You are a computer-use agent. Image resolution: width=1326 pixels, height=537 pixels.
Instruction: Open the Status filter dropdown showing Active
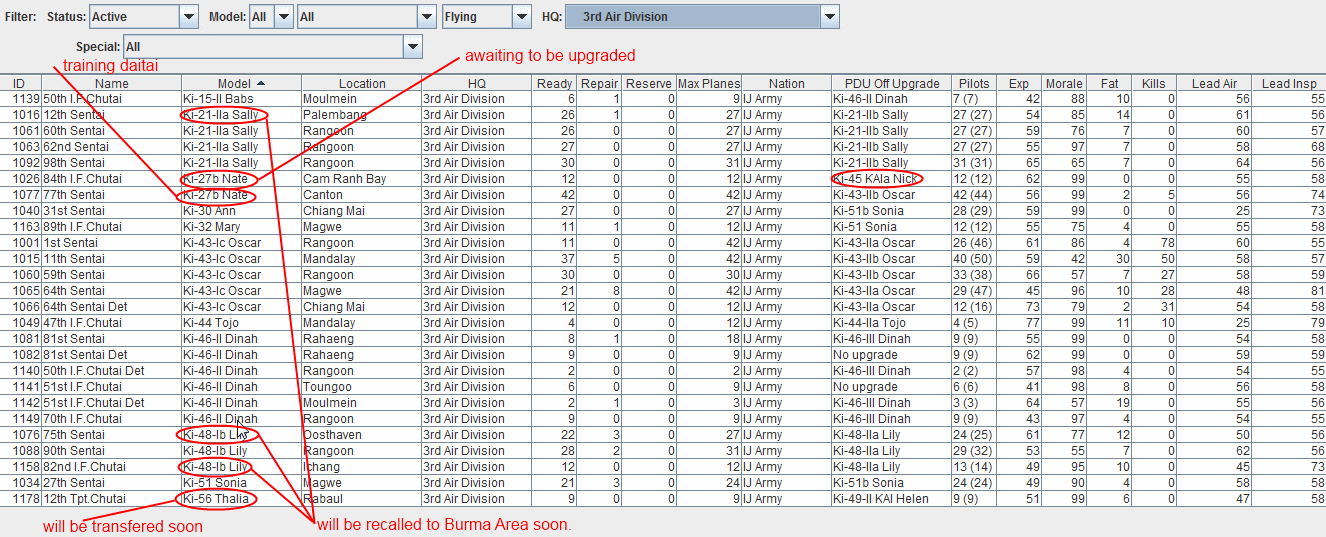pos(144,16)
